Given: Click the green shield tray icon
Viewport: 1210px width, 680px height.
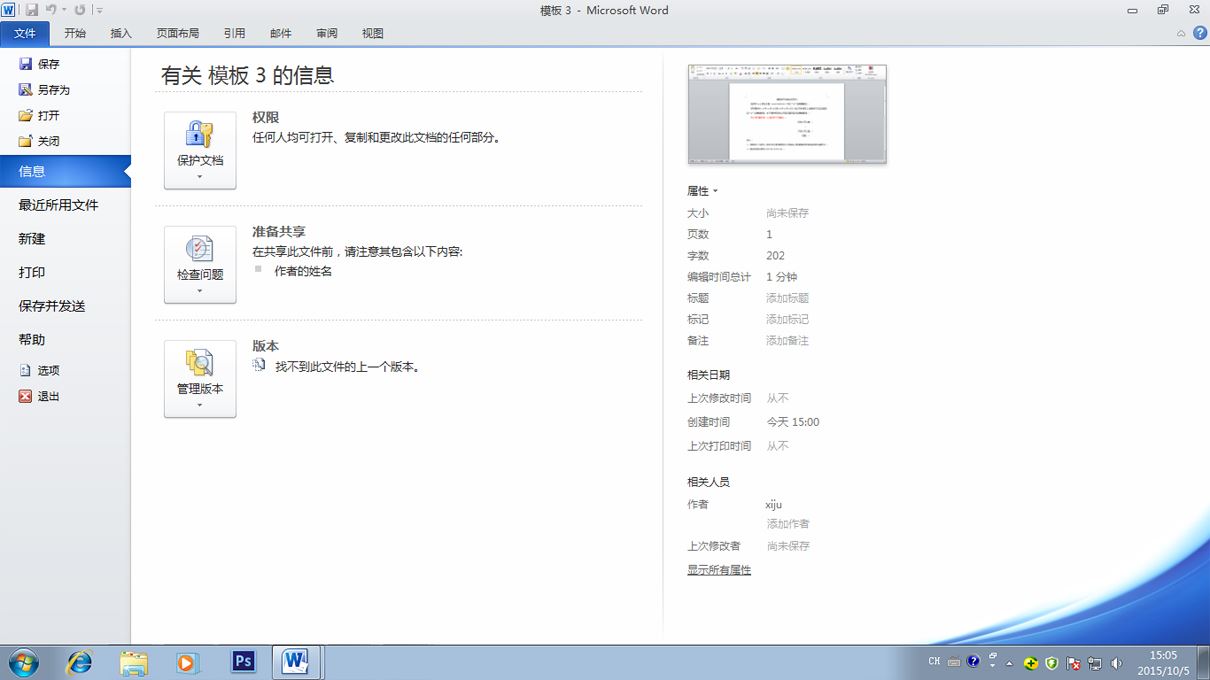Looking at the screenshot, I should tap(1052, 662).
